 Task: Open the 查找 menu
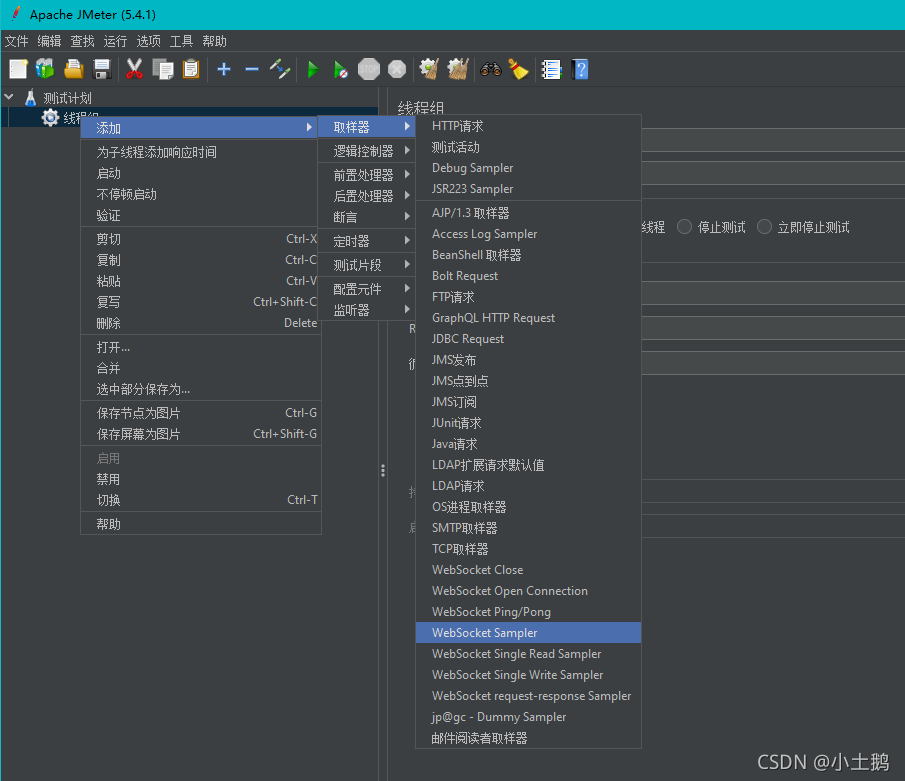[82, 41]
